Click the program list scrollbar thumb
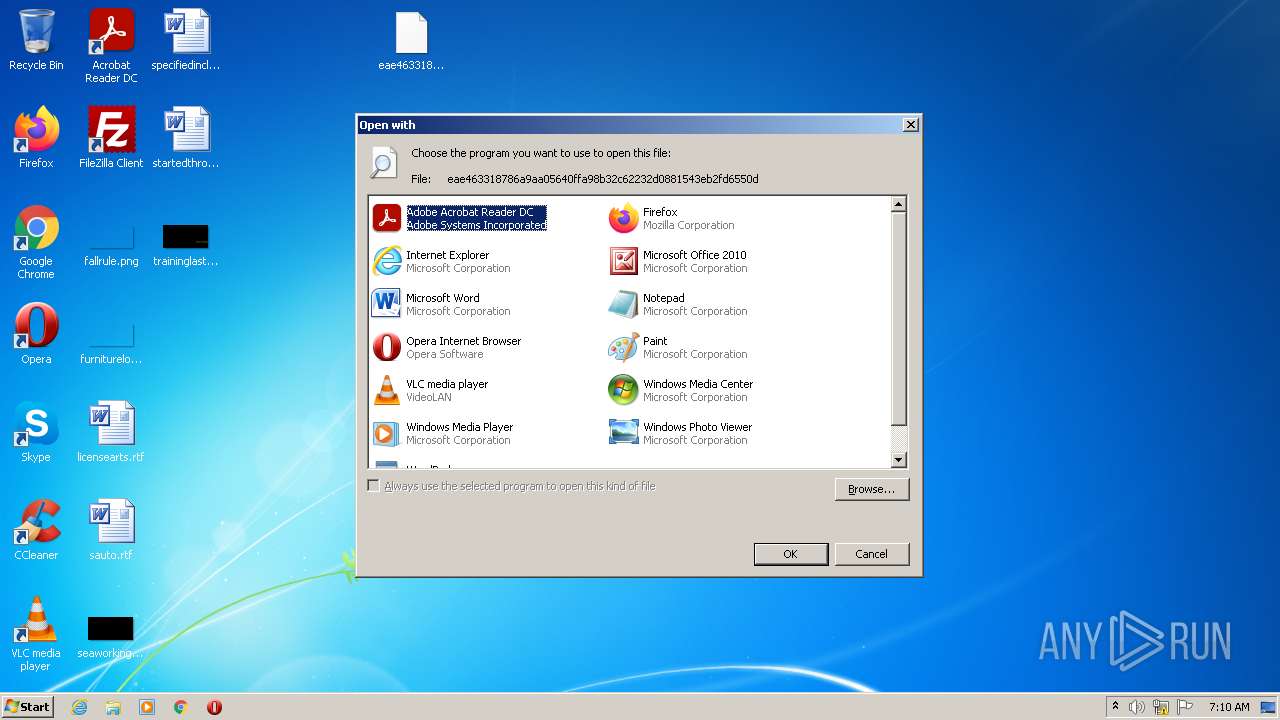This screenshot has height=720, width=1280. point(898,319)
